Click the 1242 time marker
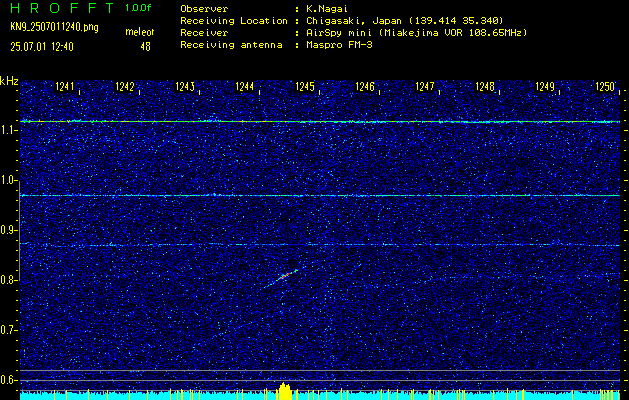The image size is (629, 400). tap(124, 86)
